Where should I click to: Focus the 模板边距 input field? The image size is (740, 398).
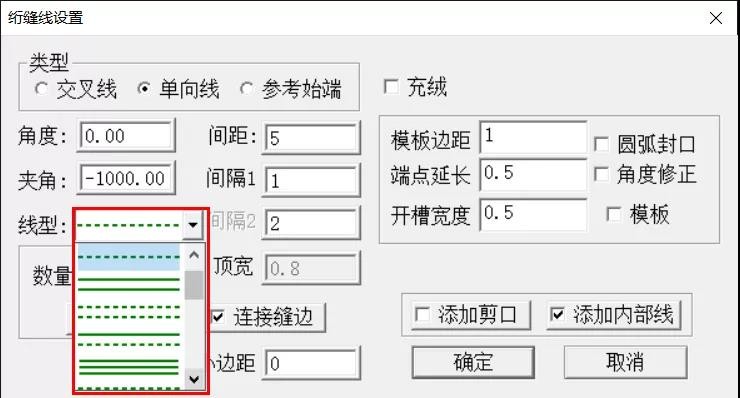click(533, 137)
